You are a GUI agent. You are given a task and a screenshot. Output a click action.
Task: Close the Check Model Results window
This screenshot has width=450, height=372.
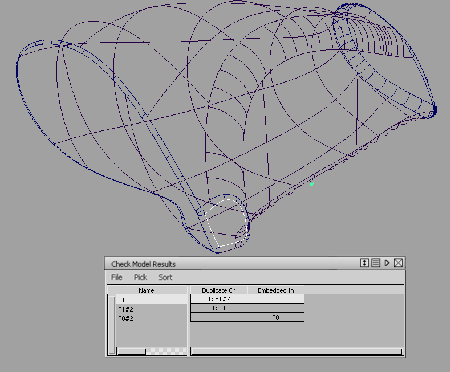pos(398,263)
